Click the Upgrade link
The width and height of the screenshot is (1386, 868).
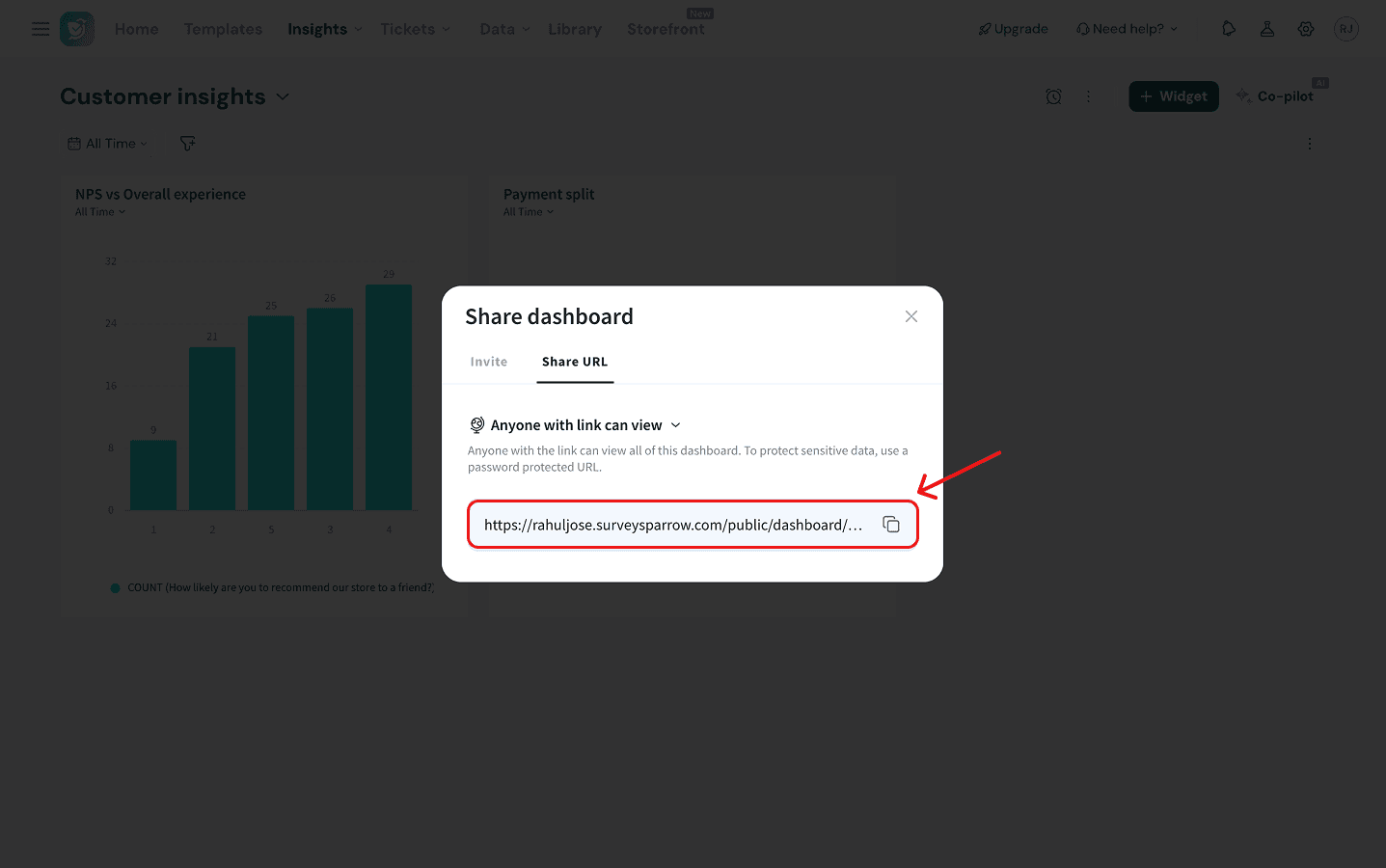[x=1013, y=29]
